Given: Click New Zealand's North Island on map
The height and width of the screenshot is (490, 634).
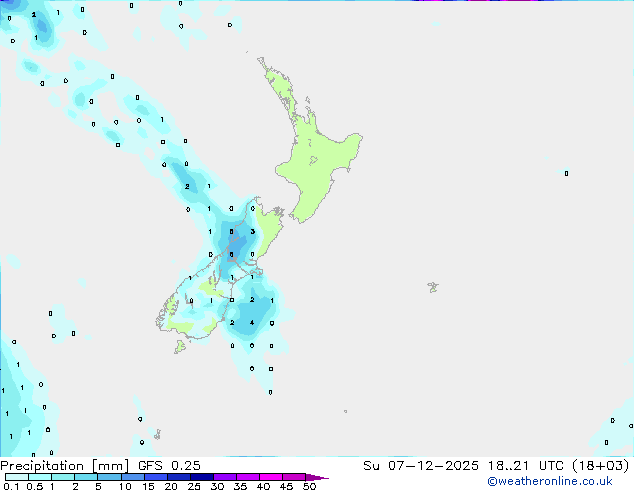Looking at the screenshot, I should coord(318,160).
